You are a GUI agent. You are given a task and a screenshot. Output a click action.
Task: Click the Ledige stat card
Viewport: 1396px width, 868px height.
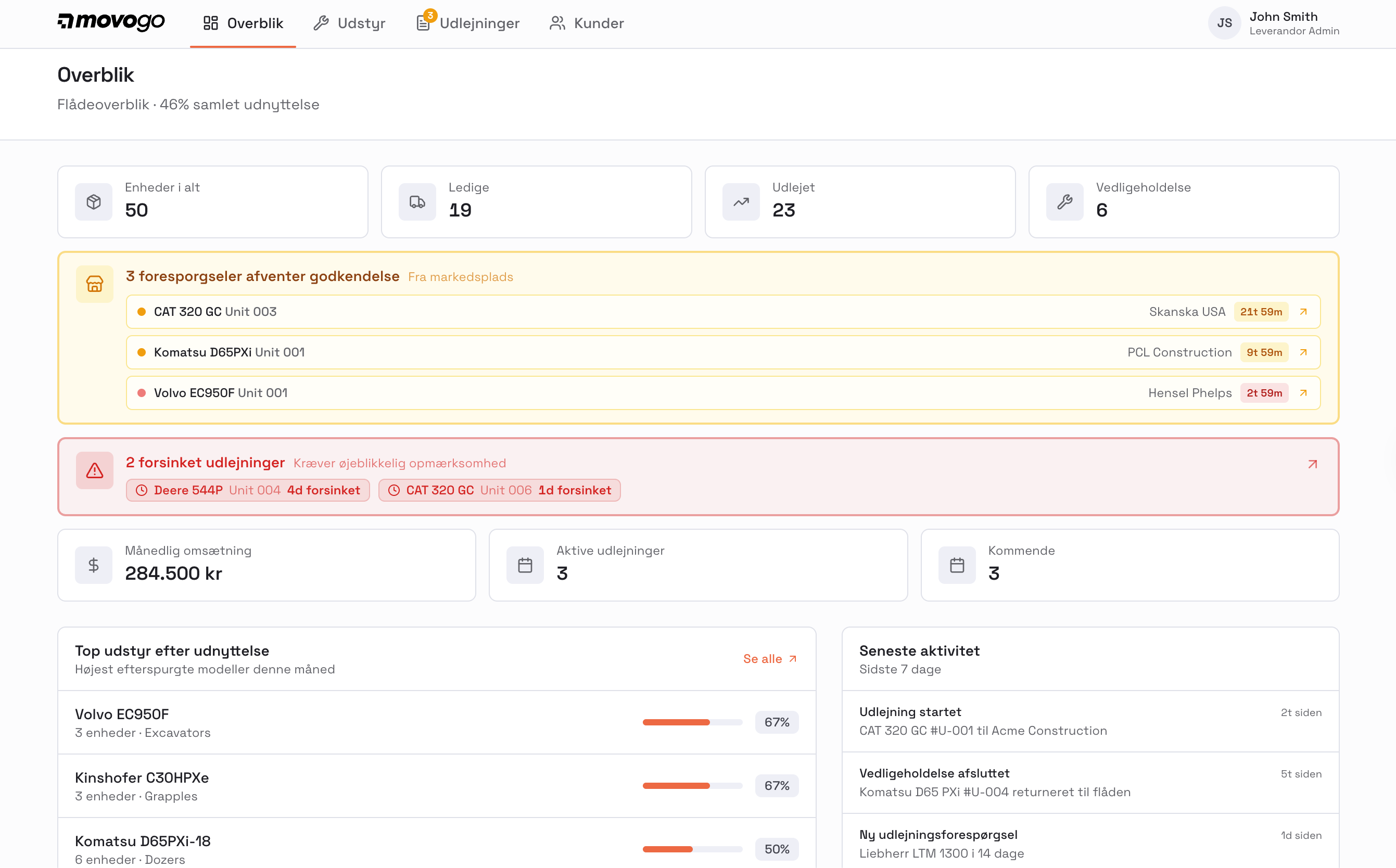click(x=536, y=202)
